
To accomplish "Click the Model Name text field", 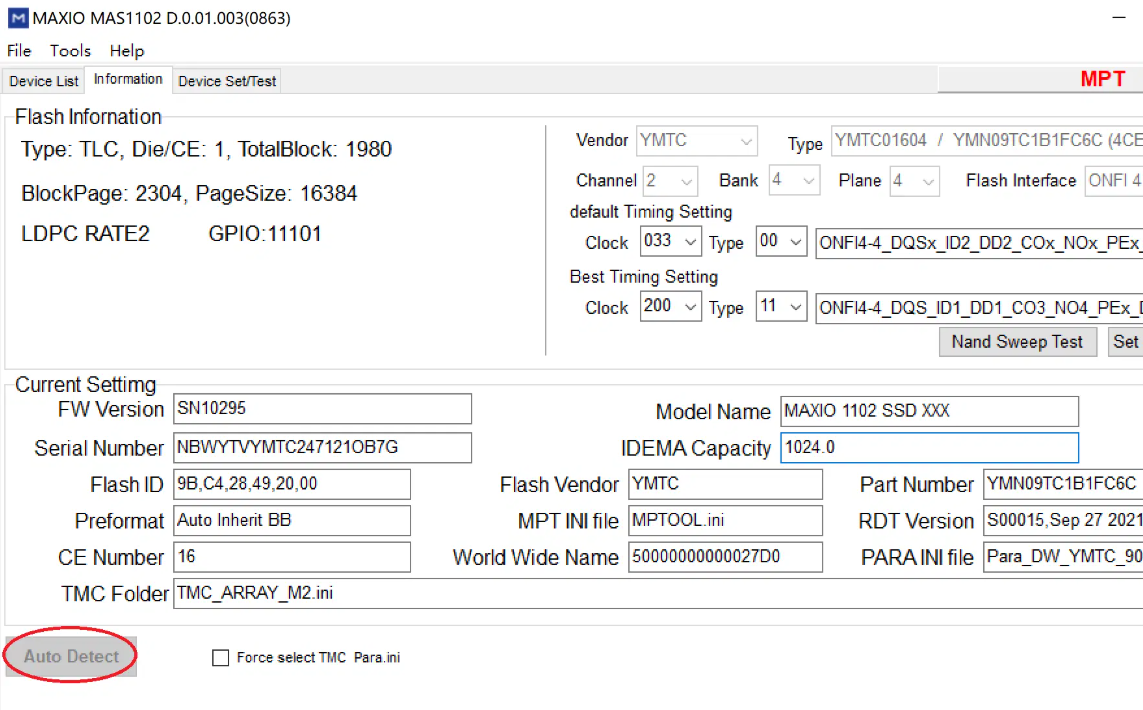I will (929, 411).
